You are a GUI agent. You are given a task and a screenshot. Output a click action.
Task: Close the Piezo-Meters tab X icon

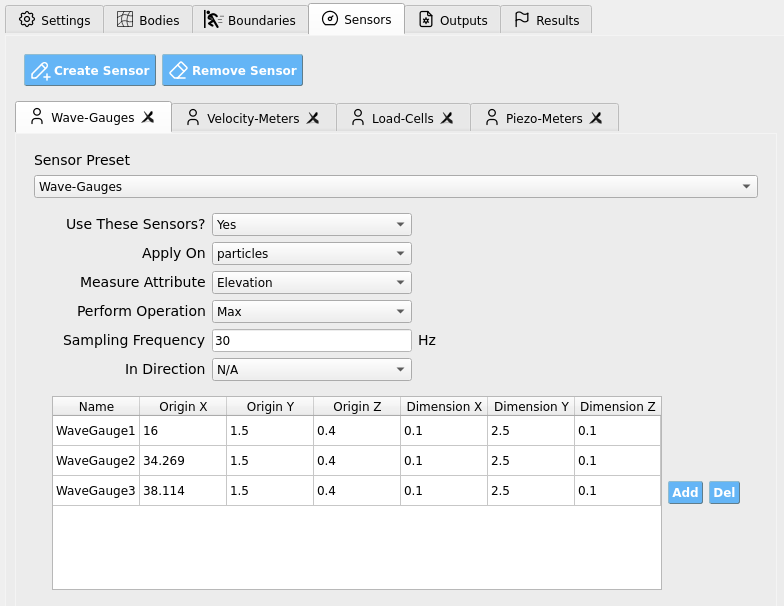(596, 118)
